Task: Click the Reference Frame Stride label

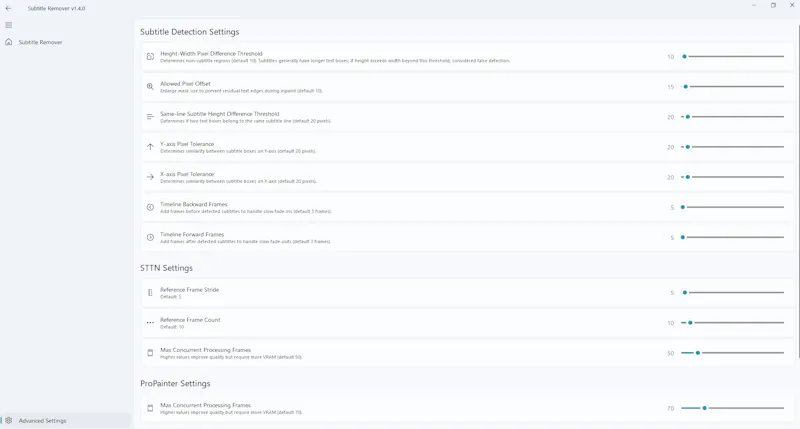Action: pos(189,290)
